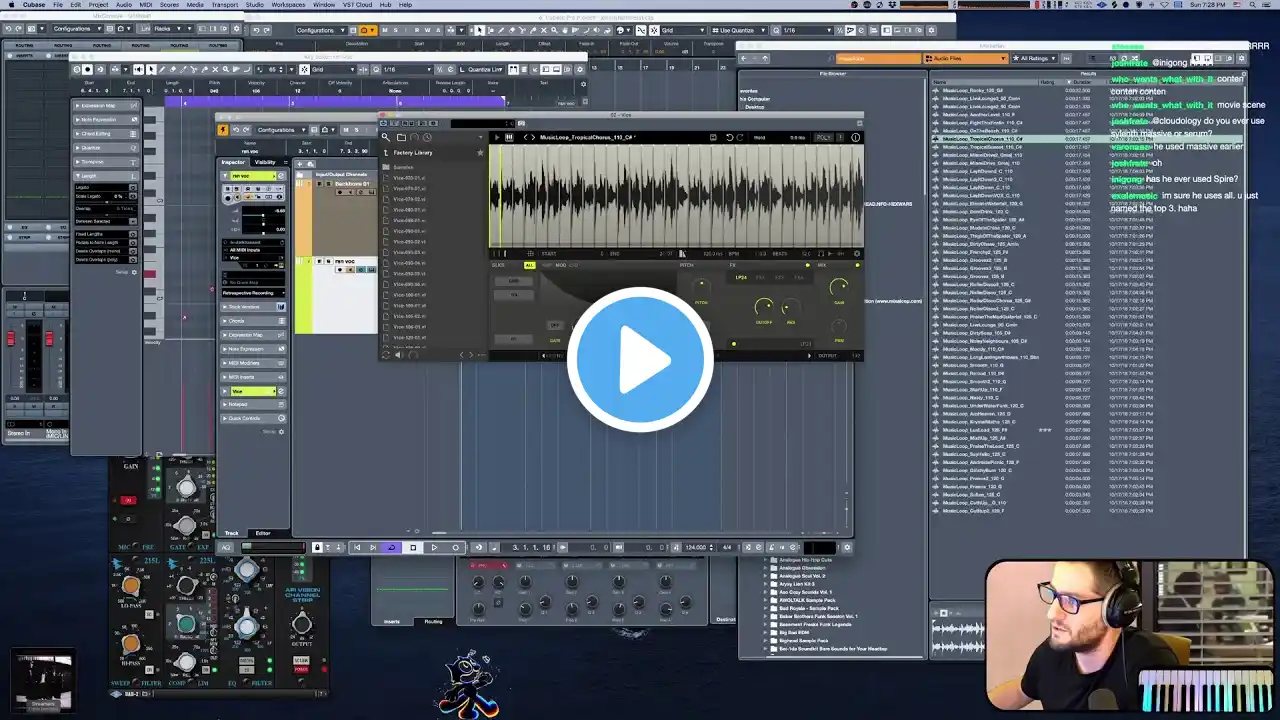Click the sample preview play arrow in Vice
The image size is (1280, 720).
497,137
